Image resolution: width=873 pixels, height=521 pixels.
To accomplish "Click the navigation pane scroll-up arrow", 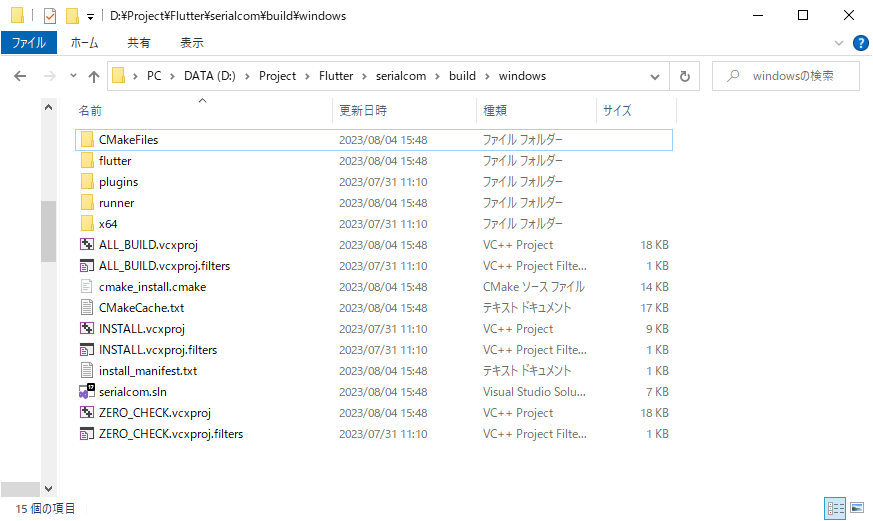I will tap(48, 107).
